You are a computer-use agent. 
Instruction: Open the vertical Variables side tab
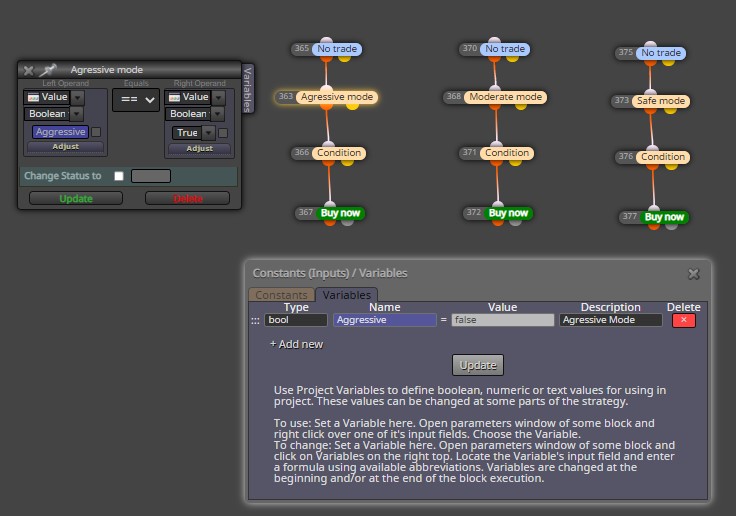click(248, 89)
